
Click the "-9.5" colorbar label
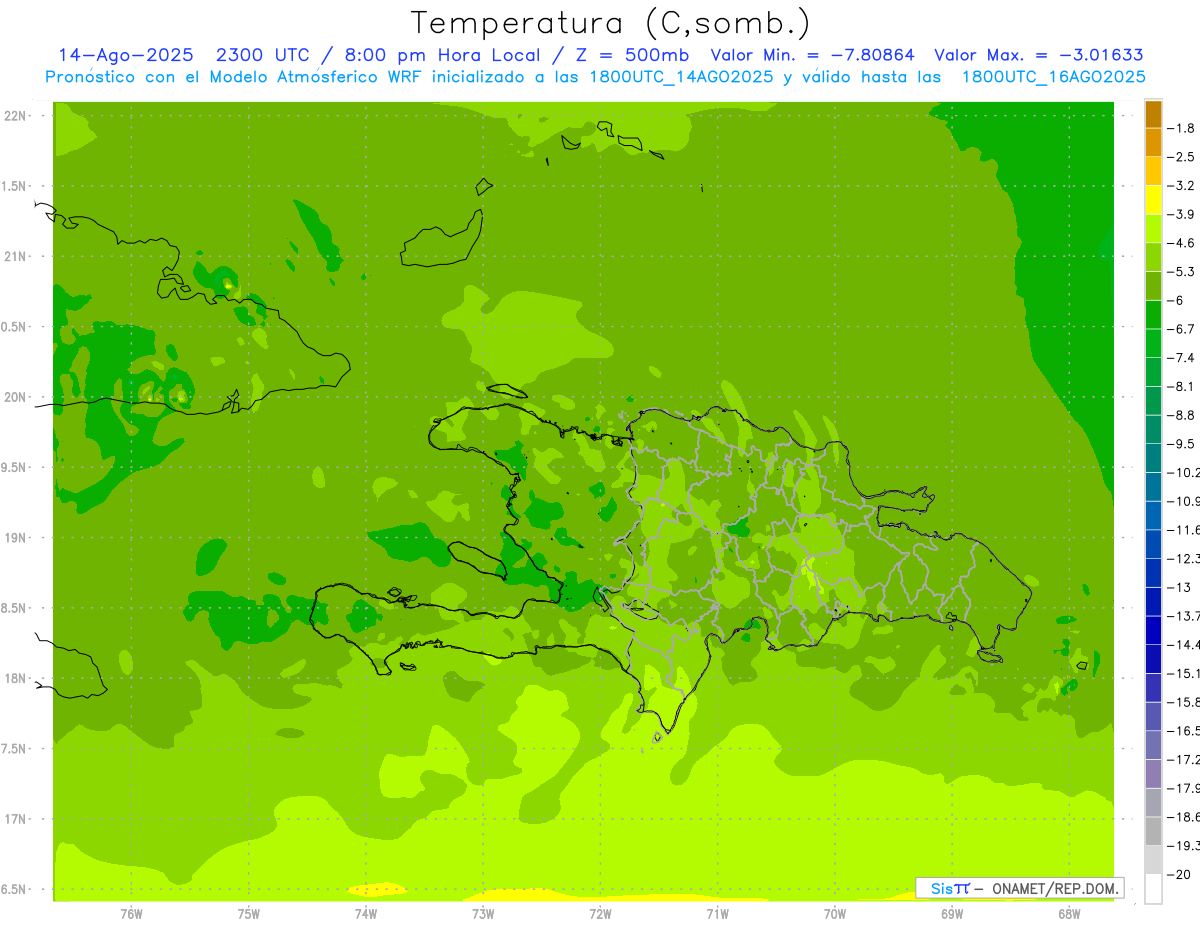point(1182,443)
